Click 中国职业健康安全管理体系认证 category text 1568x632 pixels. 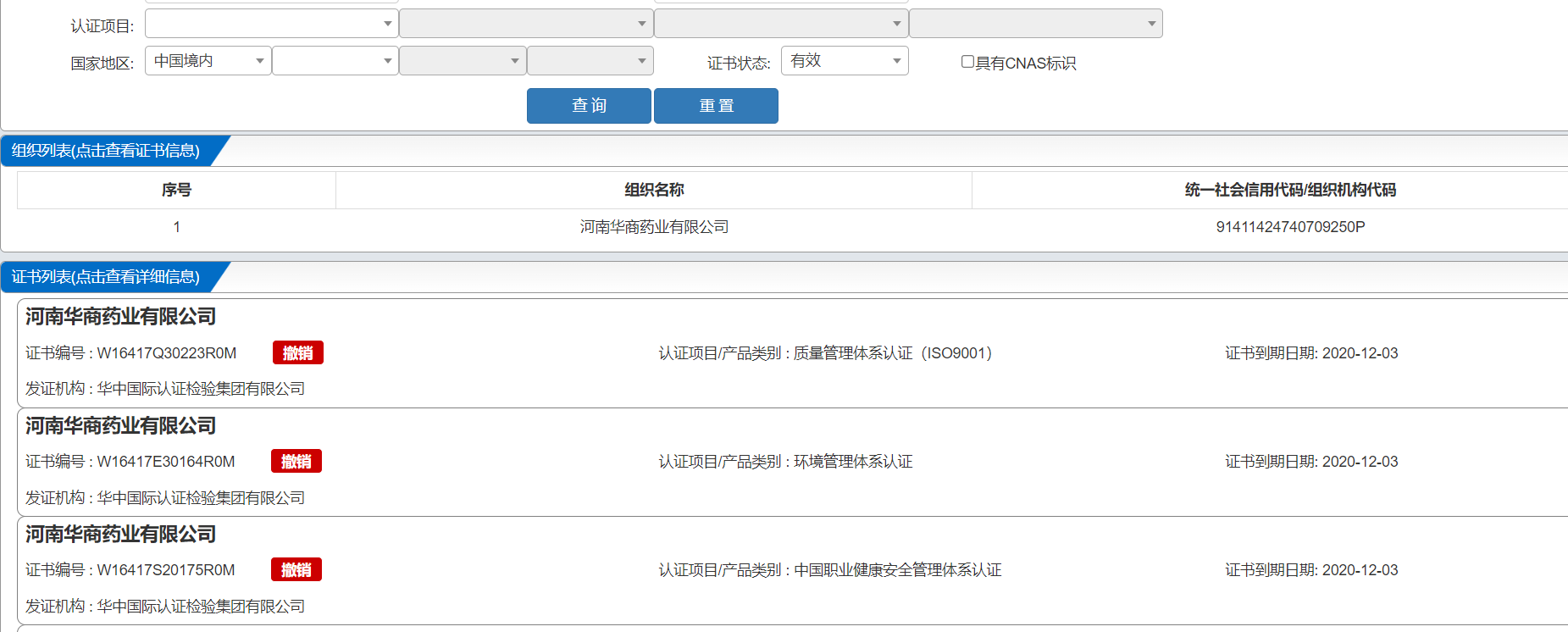897,570
